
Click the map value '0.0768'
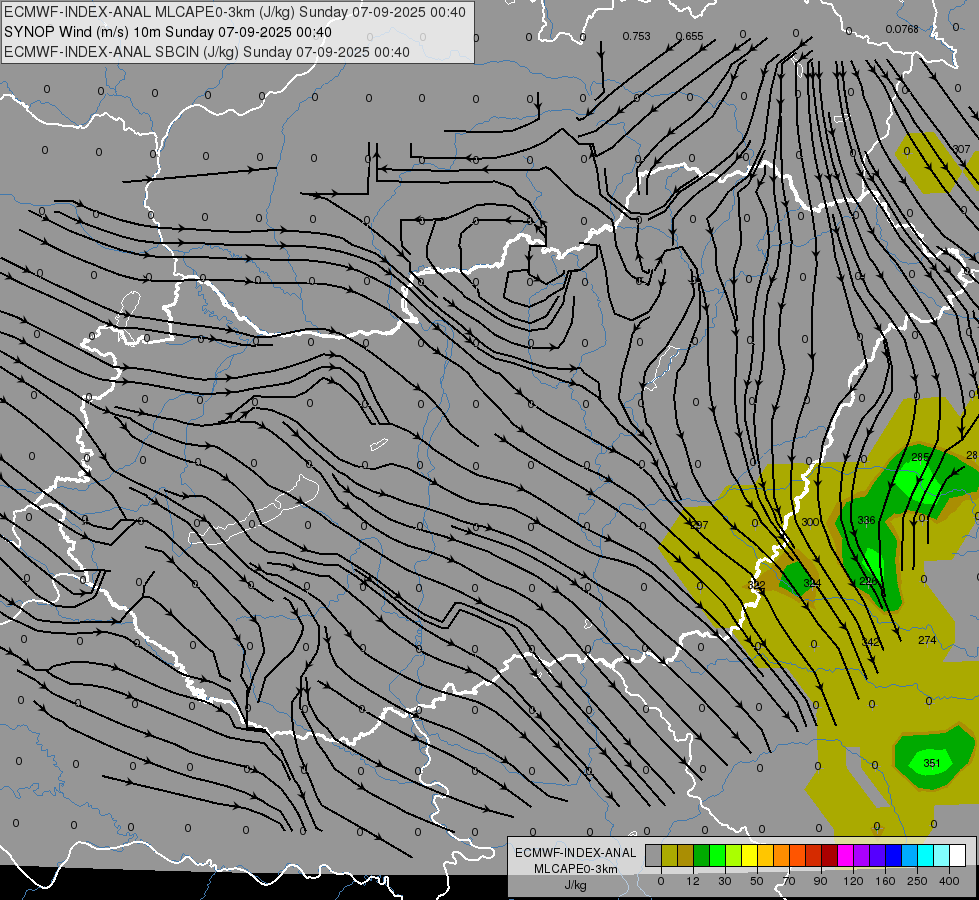point(902,29)
